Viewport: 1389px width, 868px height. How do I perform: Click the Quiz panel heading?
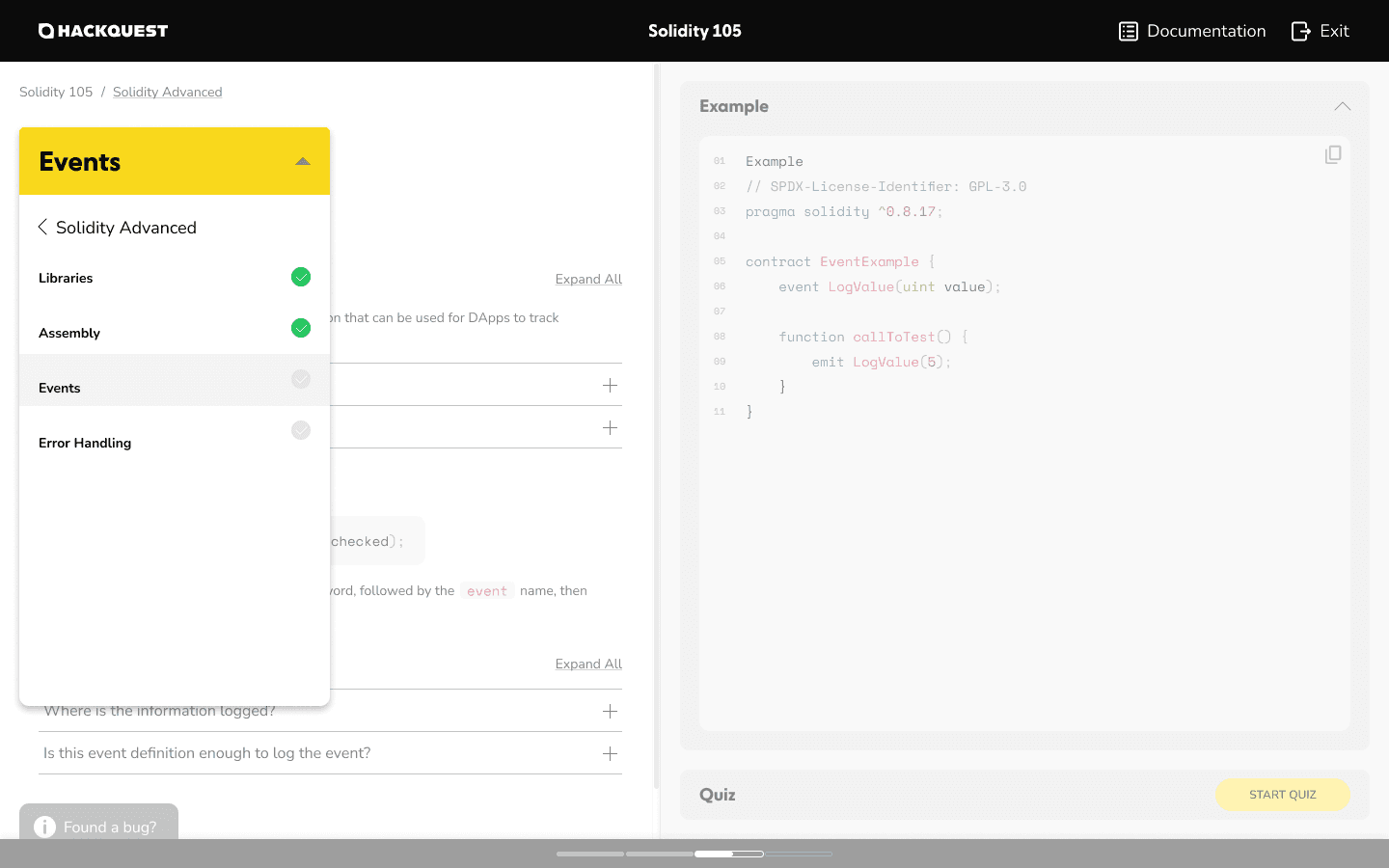pos(718,795)
